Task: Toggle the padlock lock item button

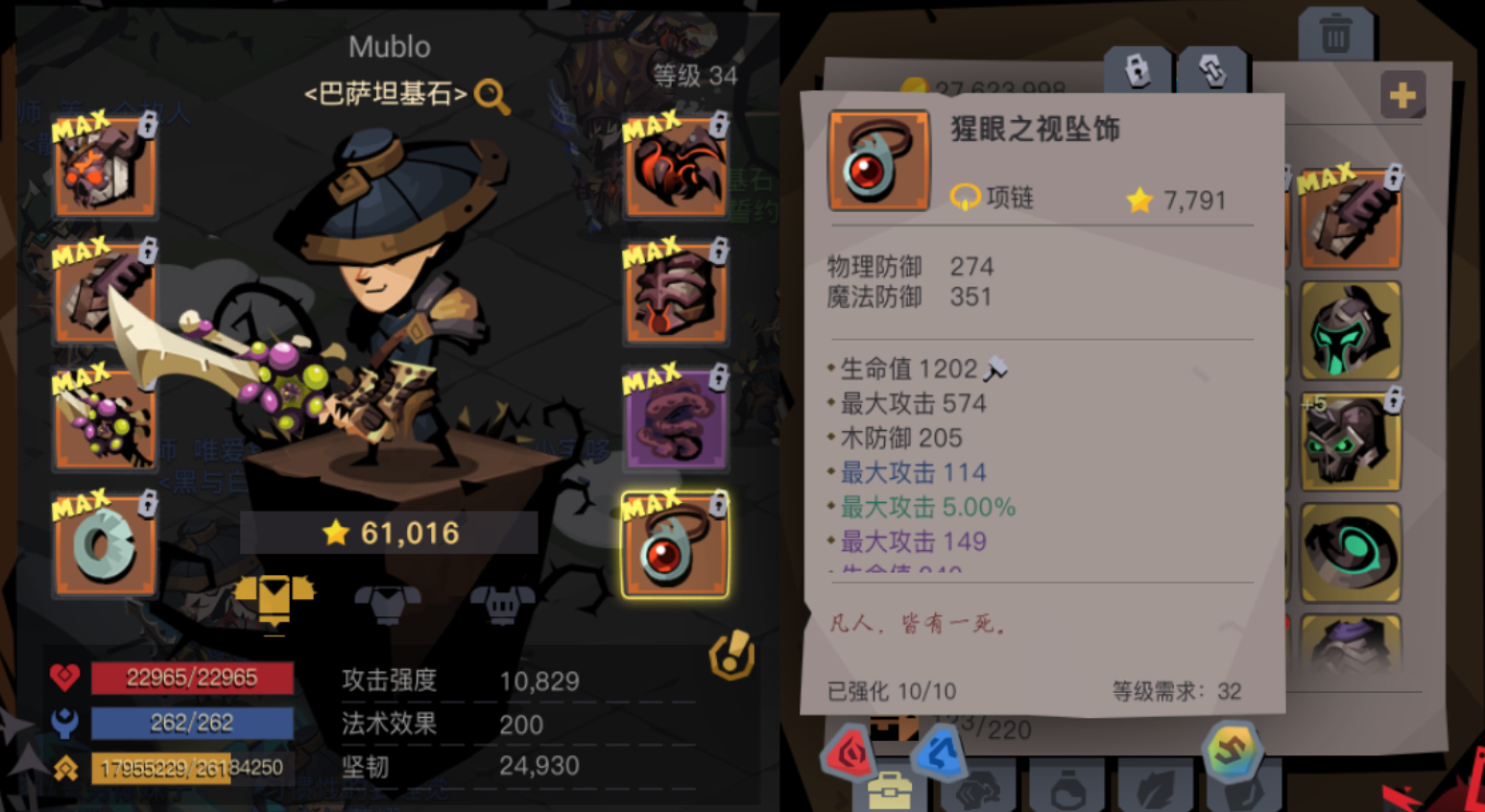Action: [1138, 70]
